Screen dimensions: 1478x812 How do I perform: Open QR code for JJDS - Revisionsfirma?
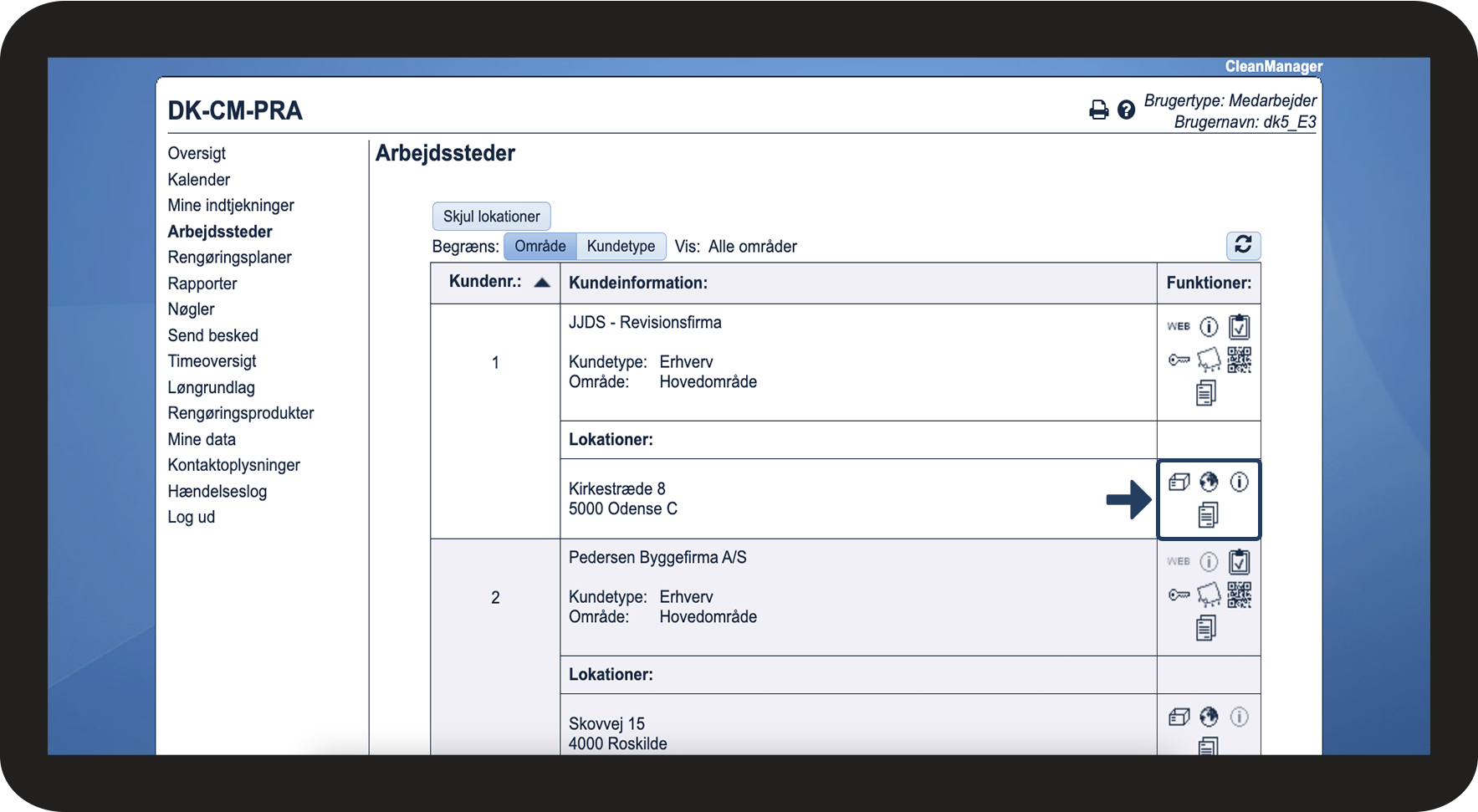point(1239,360)
